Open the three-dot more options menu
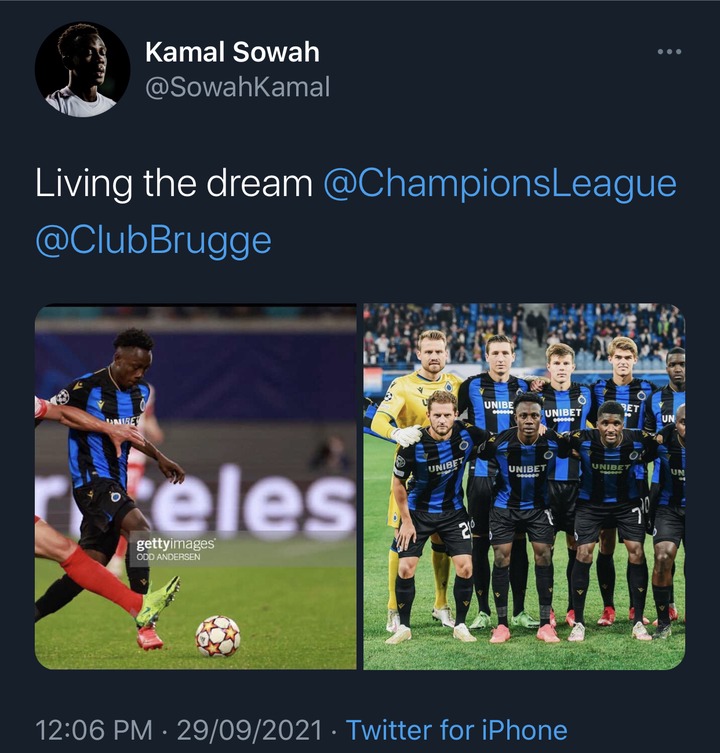This screenshot has width=720, height=753. [669, 51]
